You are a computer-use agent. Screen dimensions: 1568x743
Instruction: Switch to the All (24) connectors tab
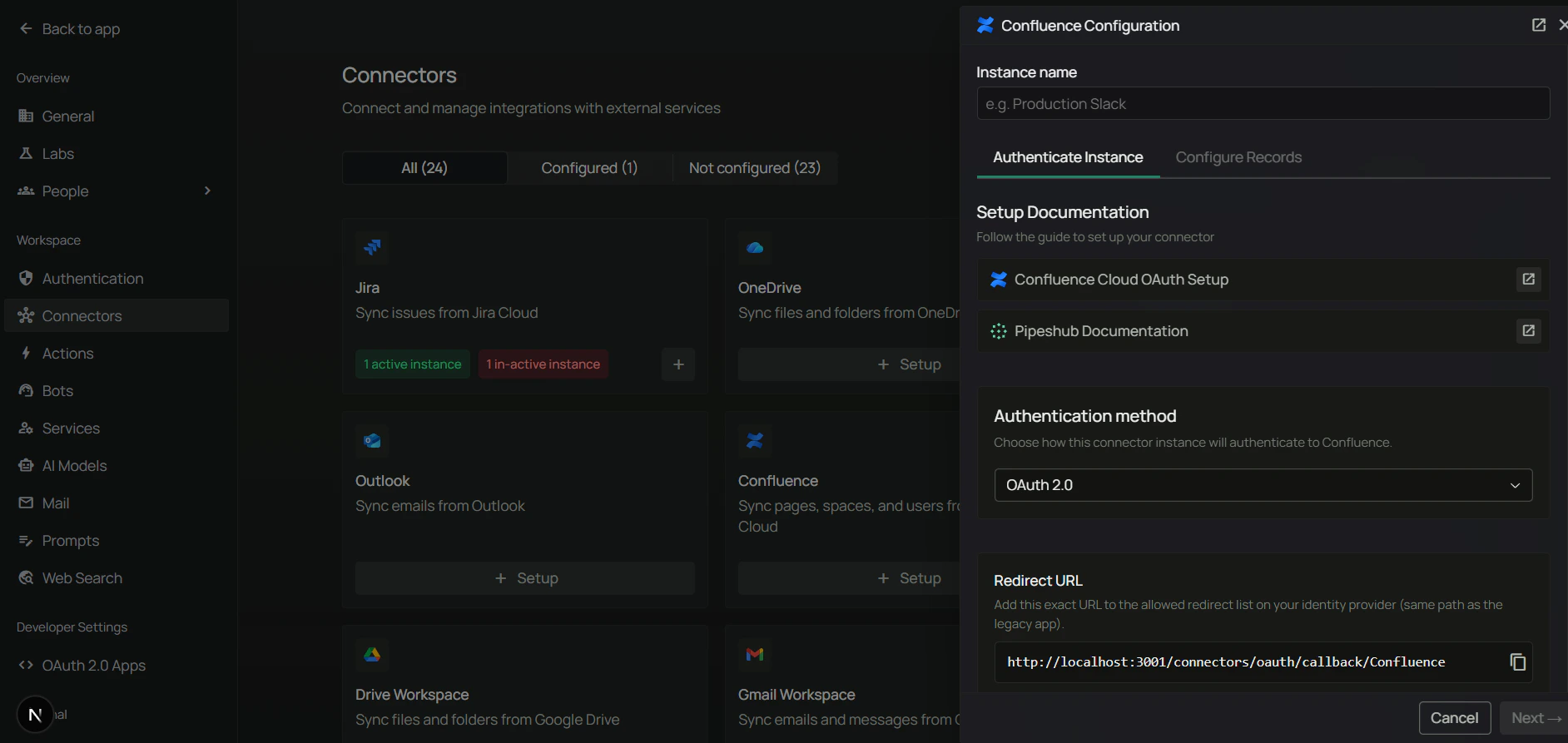pyautogui.click(x=424, y=168)
